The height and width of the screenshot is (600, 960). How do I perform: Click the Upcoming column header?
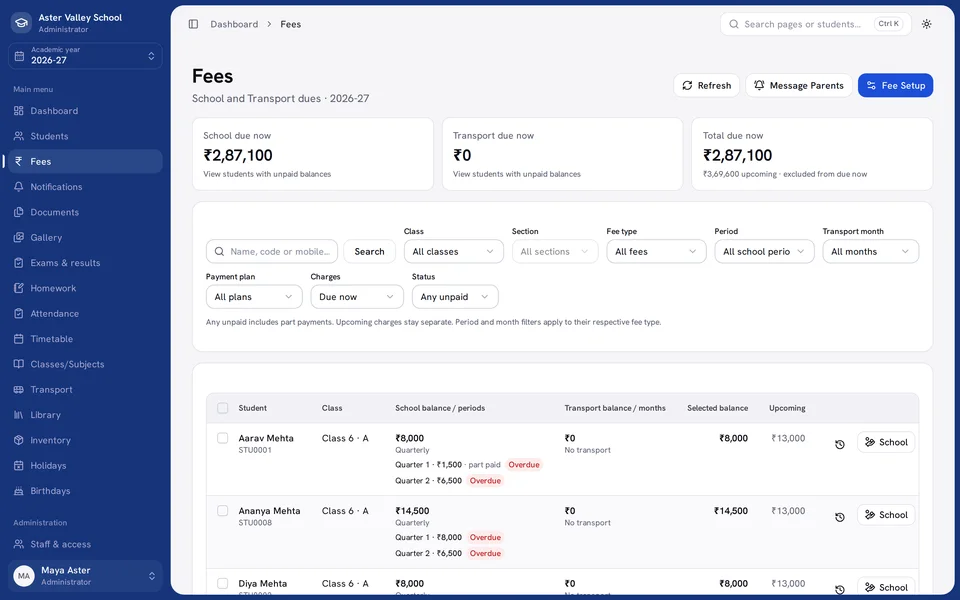pos(787,408)
